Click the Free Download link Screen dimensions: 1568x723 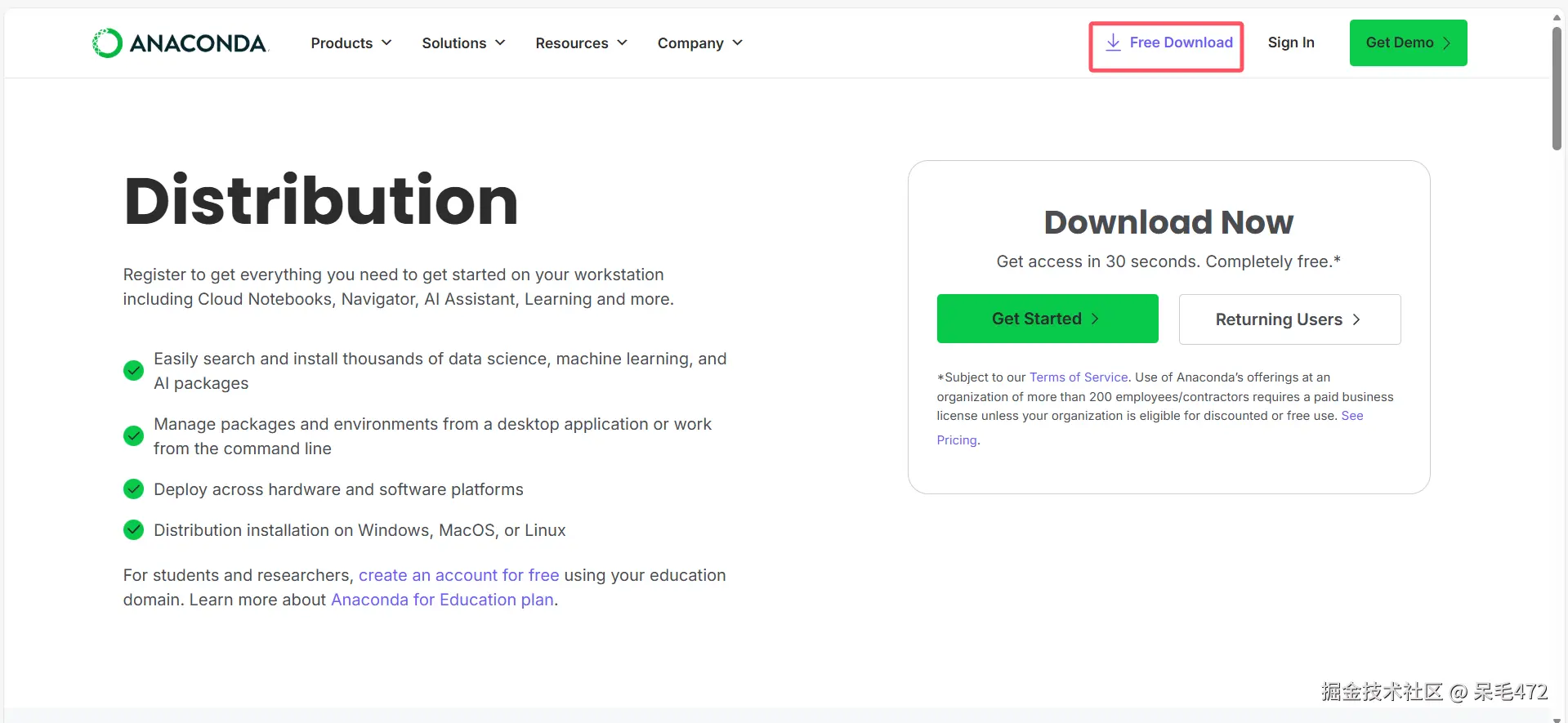tap(1168, 42)
